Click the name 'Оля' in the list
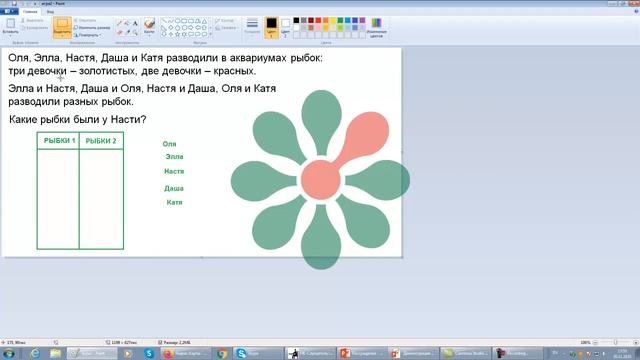Screen dimensions: 640x360 pyautogui.click(x=169, y=144)
